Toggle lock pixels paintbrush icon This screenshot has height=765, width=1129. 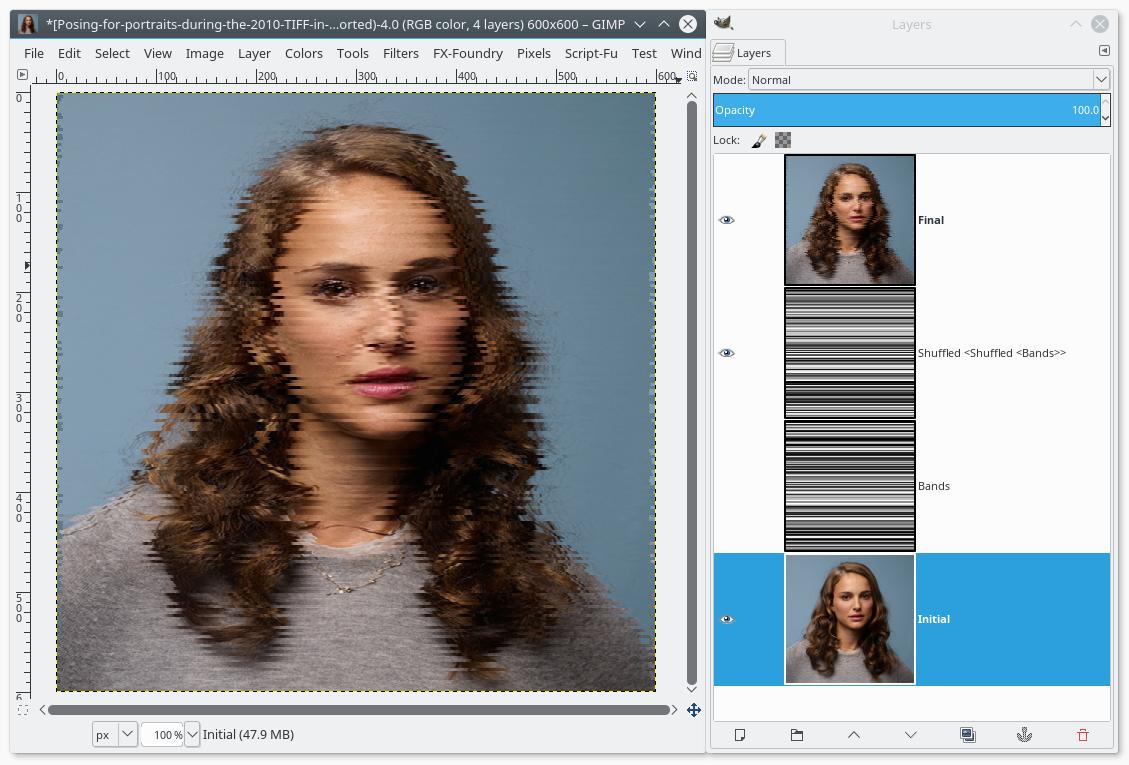(x=759, y=141)
